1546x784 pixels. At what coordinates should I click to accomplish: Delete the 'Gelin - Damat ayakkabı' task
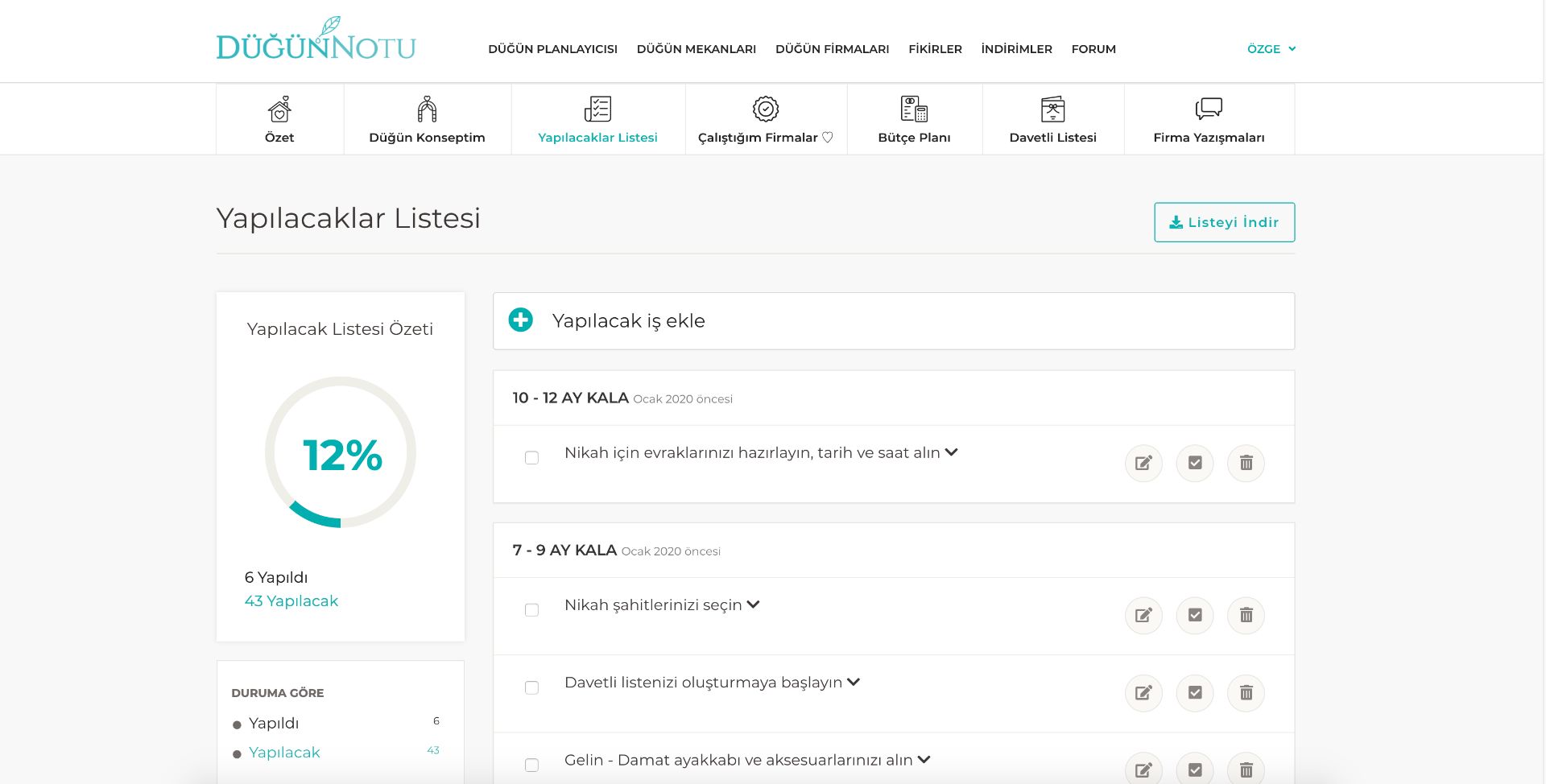coord(1246,769)
